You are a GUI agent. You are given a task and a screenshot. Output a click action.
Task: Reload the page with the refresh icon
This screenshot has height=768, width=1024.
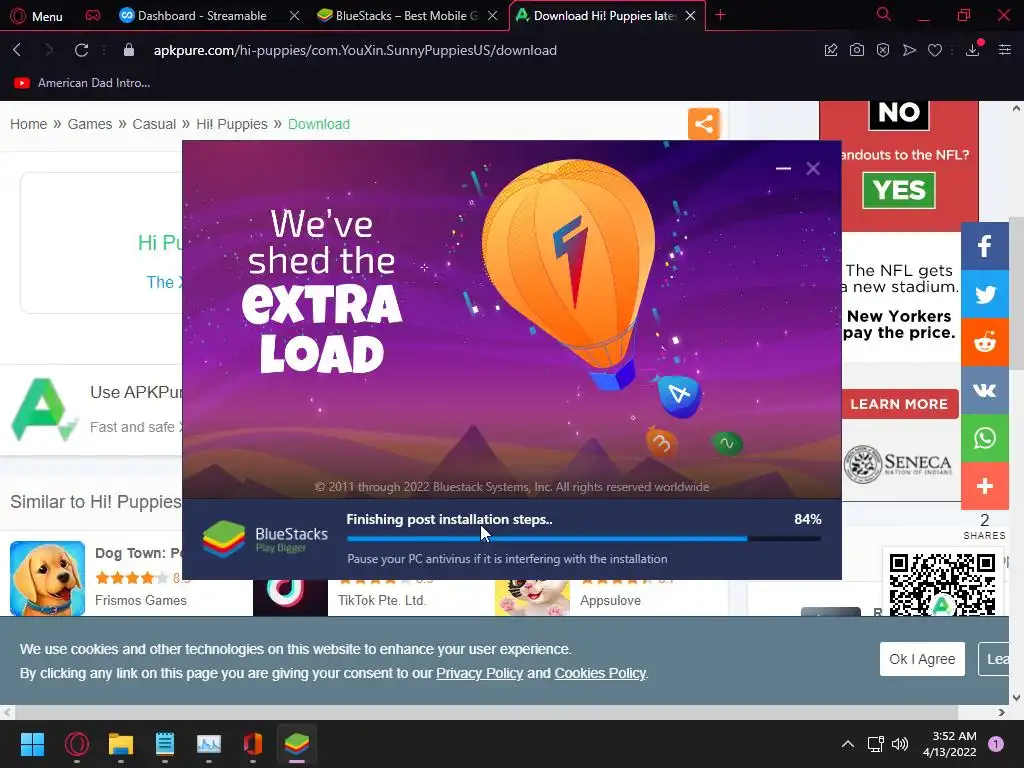81,50
